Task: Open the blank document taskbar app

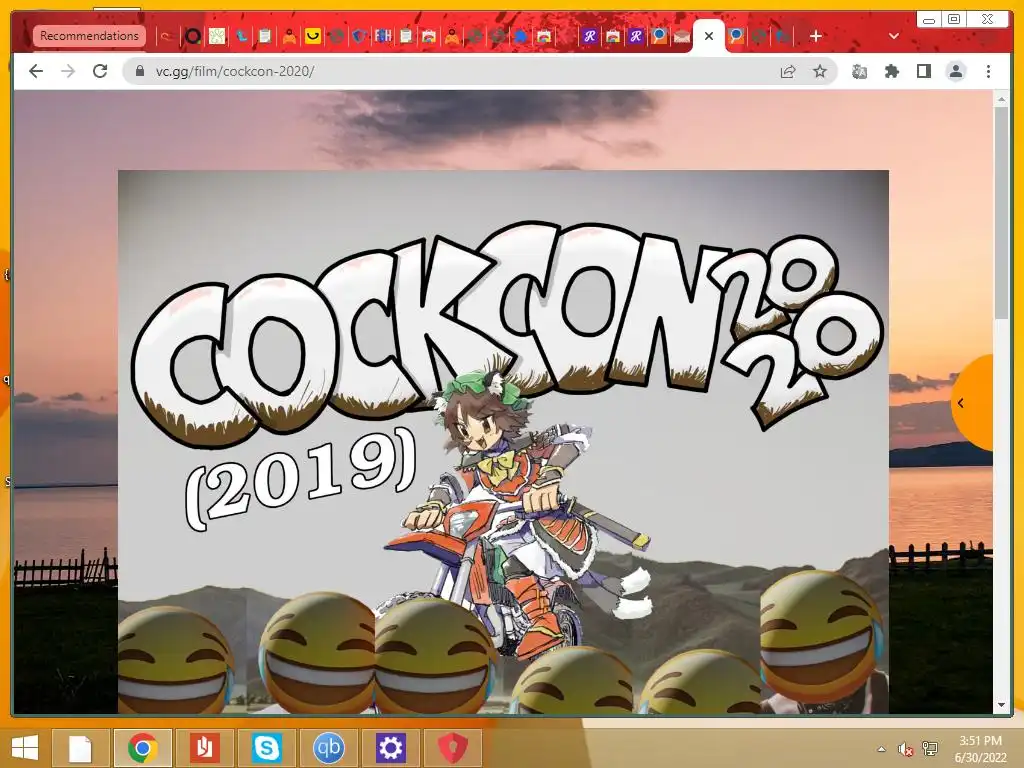Action: pyautogui.click(x=80, y=748)
